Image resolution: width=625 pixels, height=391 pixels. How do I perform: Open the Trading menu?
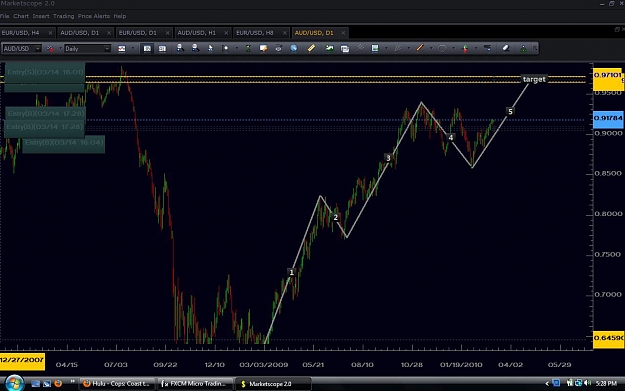click(63, 16)
